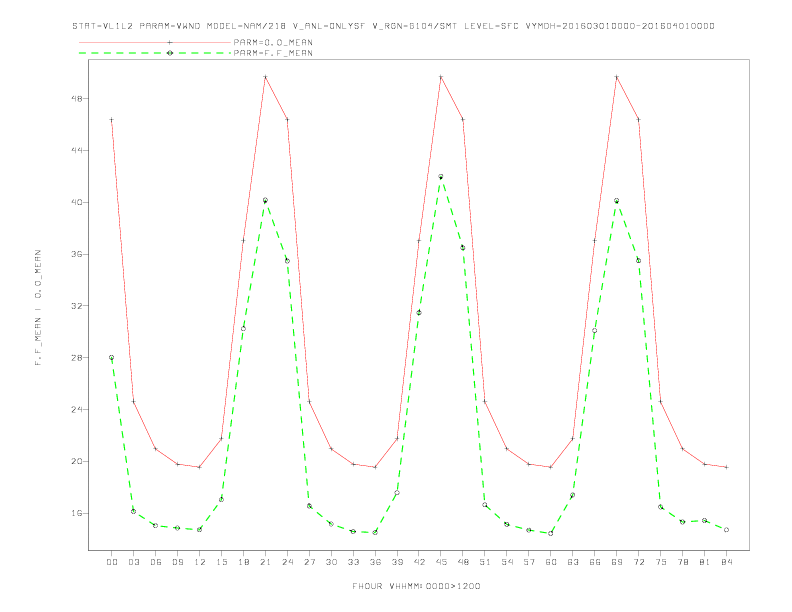The width and height of the screenshot is (792, 612).
Task: Click red line peak marker at hour 21
Action: coord(265,77)
